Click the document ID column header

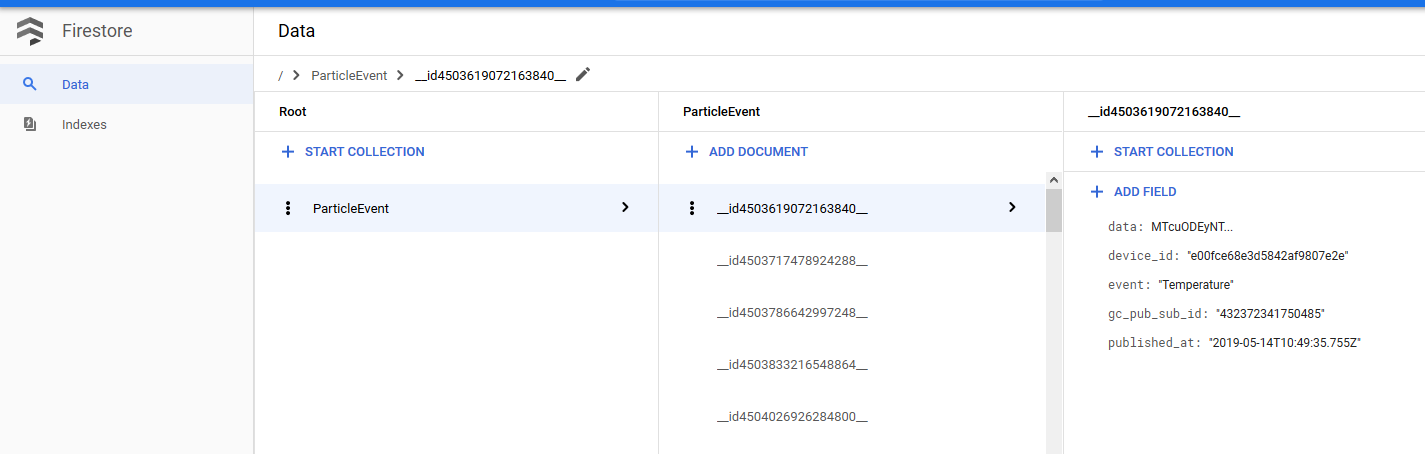click(x=1164, y=112)
